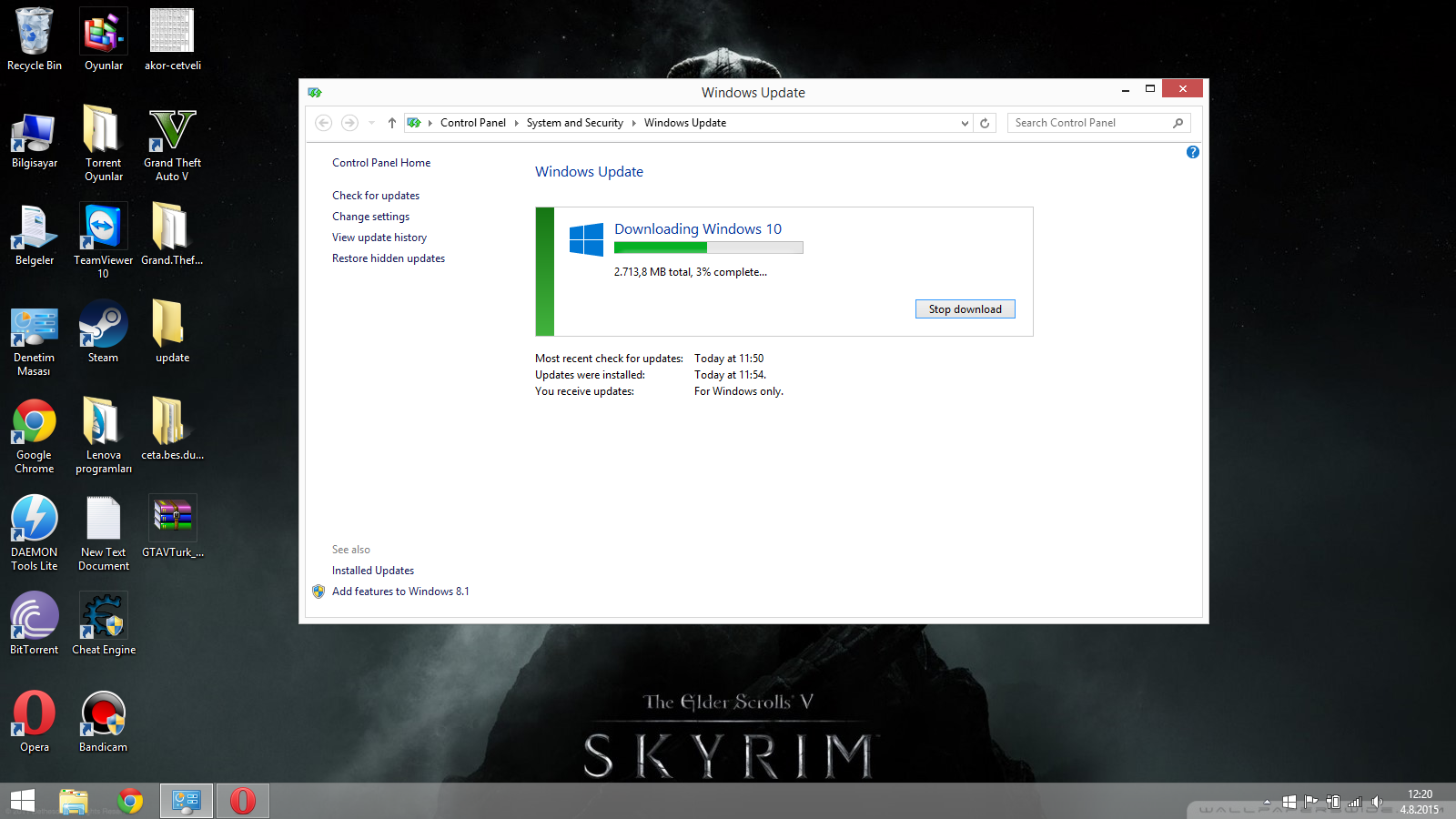Click the "2.713,8 MB total, 3% complete..." text
This screenshot has height=819, width=1456.
point(691,272)
